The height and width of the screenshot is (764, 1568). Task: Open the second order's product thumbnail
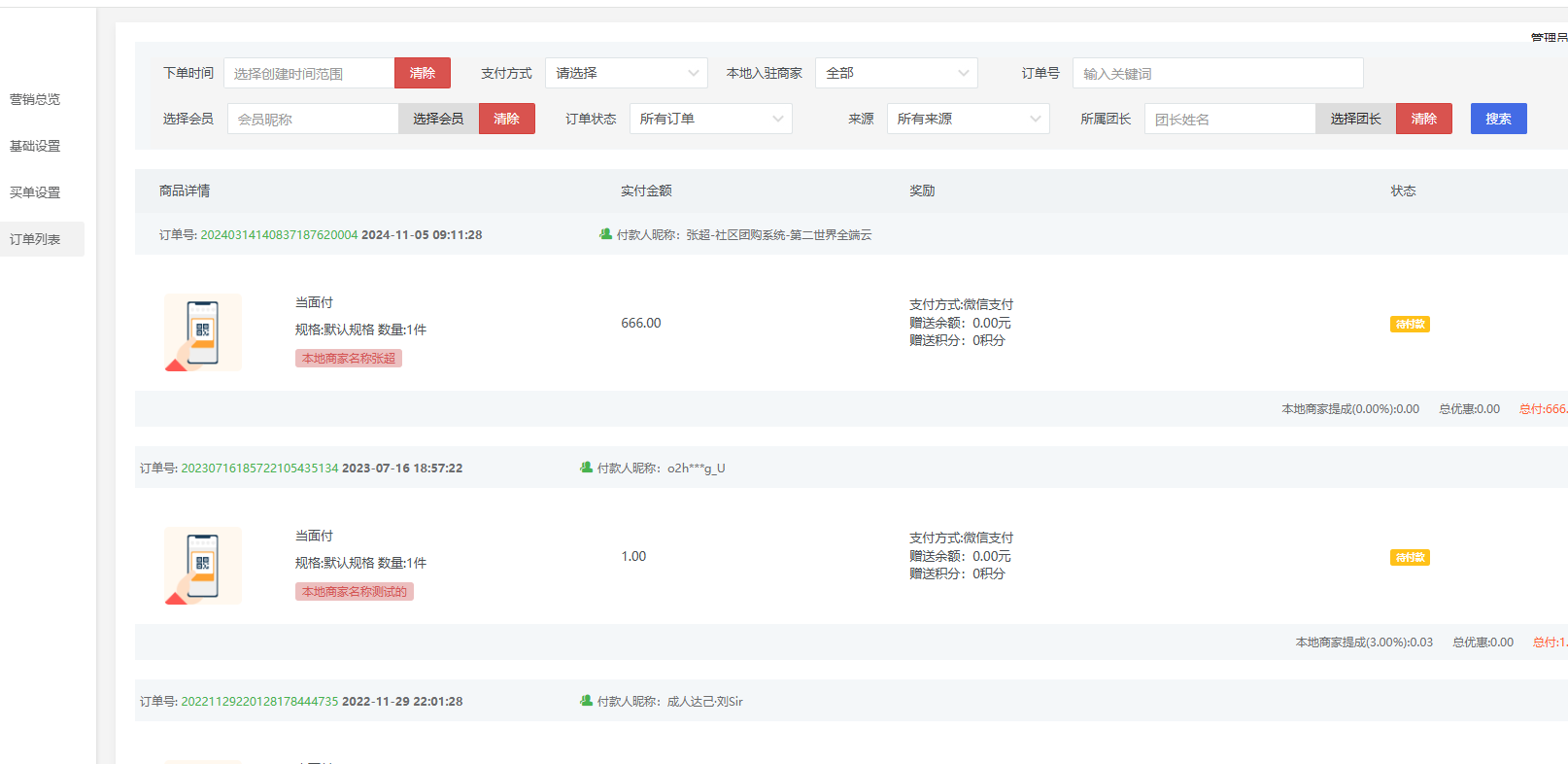pos(203,566)
